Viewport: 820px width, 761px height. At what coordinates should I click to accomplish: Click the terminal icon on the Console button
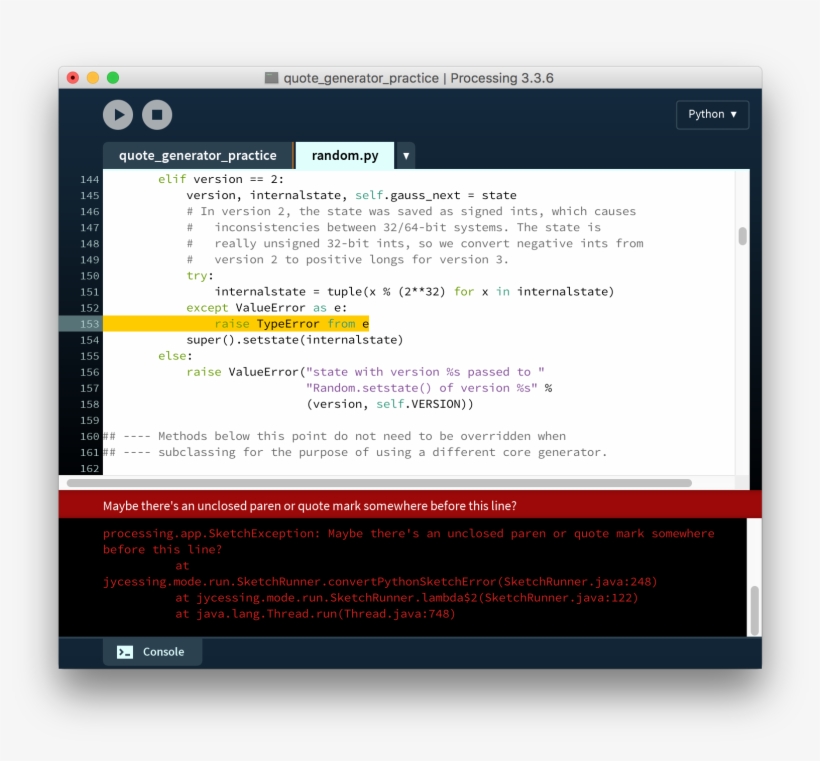pyautogui.click(x=123, y=651)
